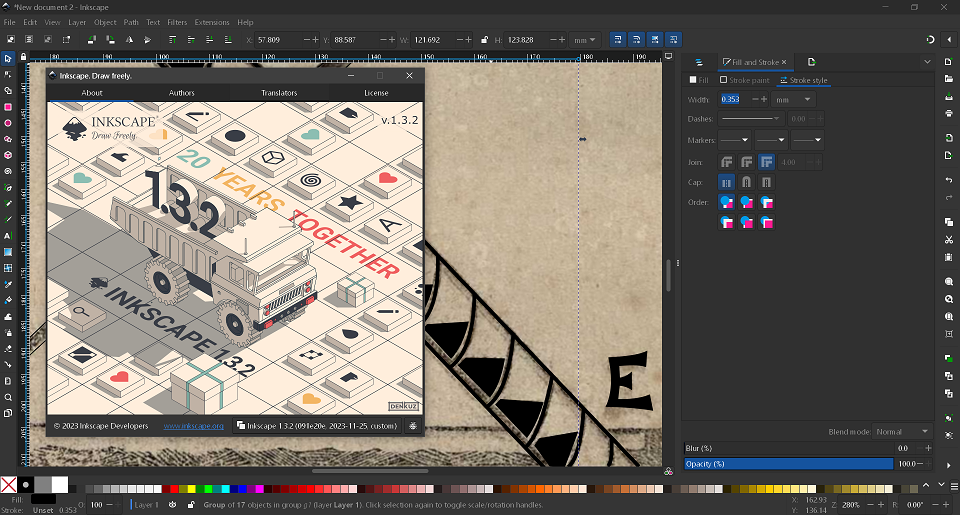The width and height of the screenshot is (960, 515).
Task: Select the round cap option
Action: (746, 182)
